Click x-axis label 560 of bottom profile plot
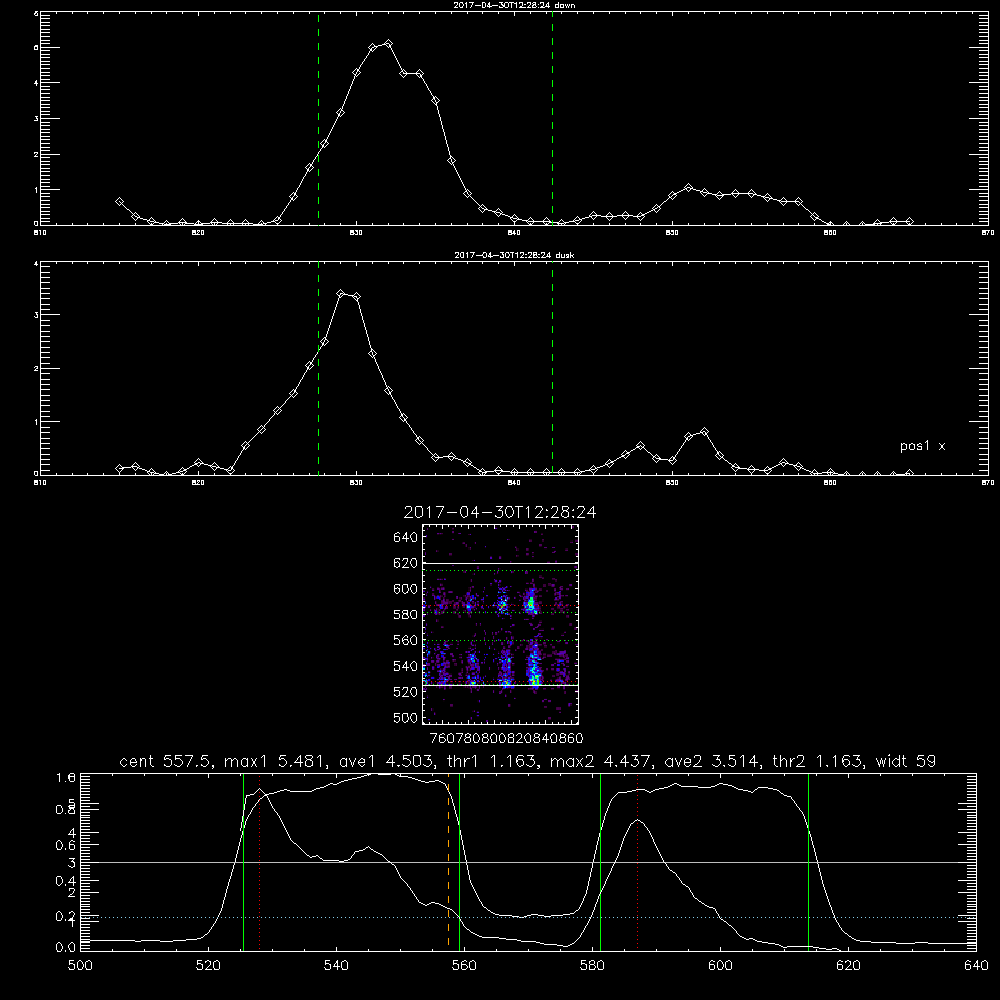Screen dimensions: 1000x1000 coord(464,966)
